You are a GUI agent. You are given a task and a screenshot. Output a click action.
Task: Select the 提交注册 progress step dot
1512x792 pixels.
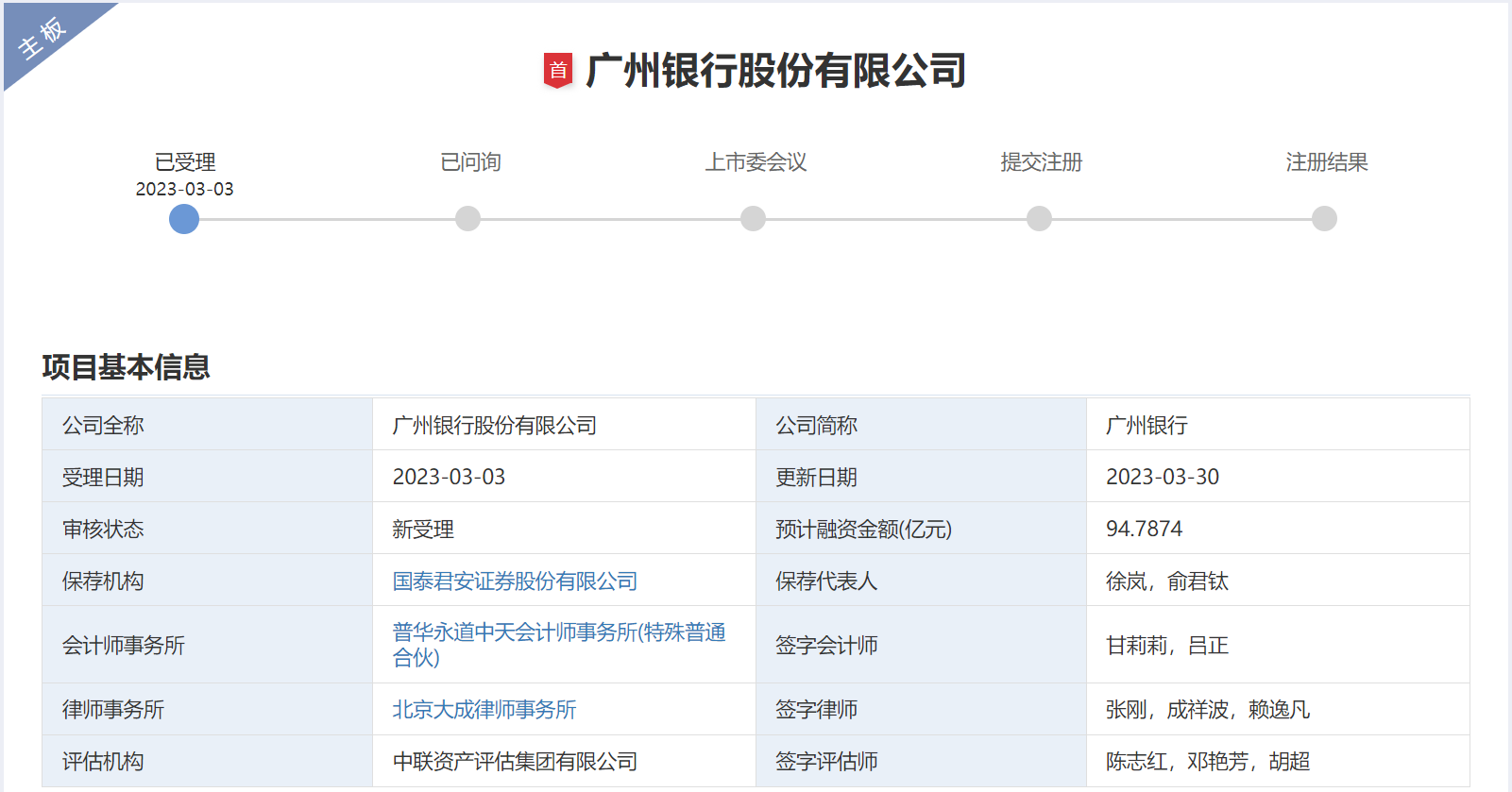click(1039, 219)
